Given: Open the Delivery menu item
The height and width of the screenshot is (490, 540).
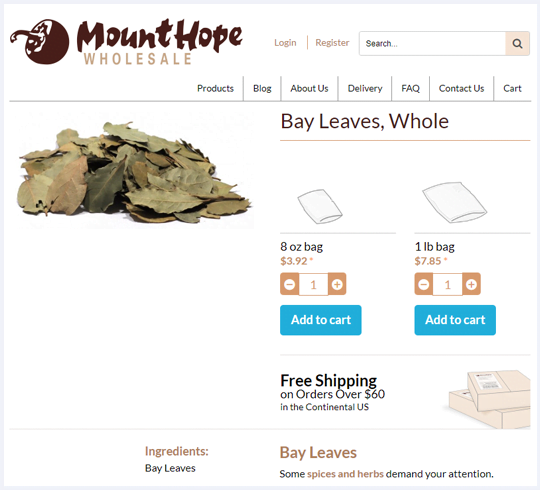Looking at the screenshot, I should [365, 88].
